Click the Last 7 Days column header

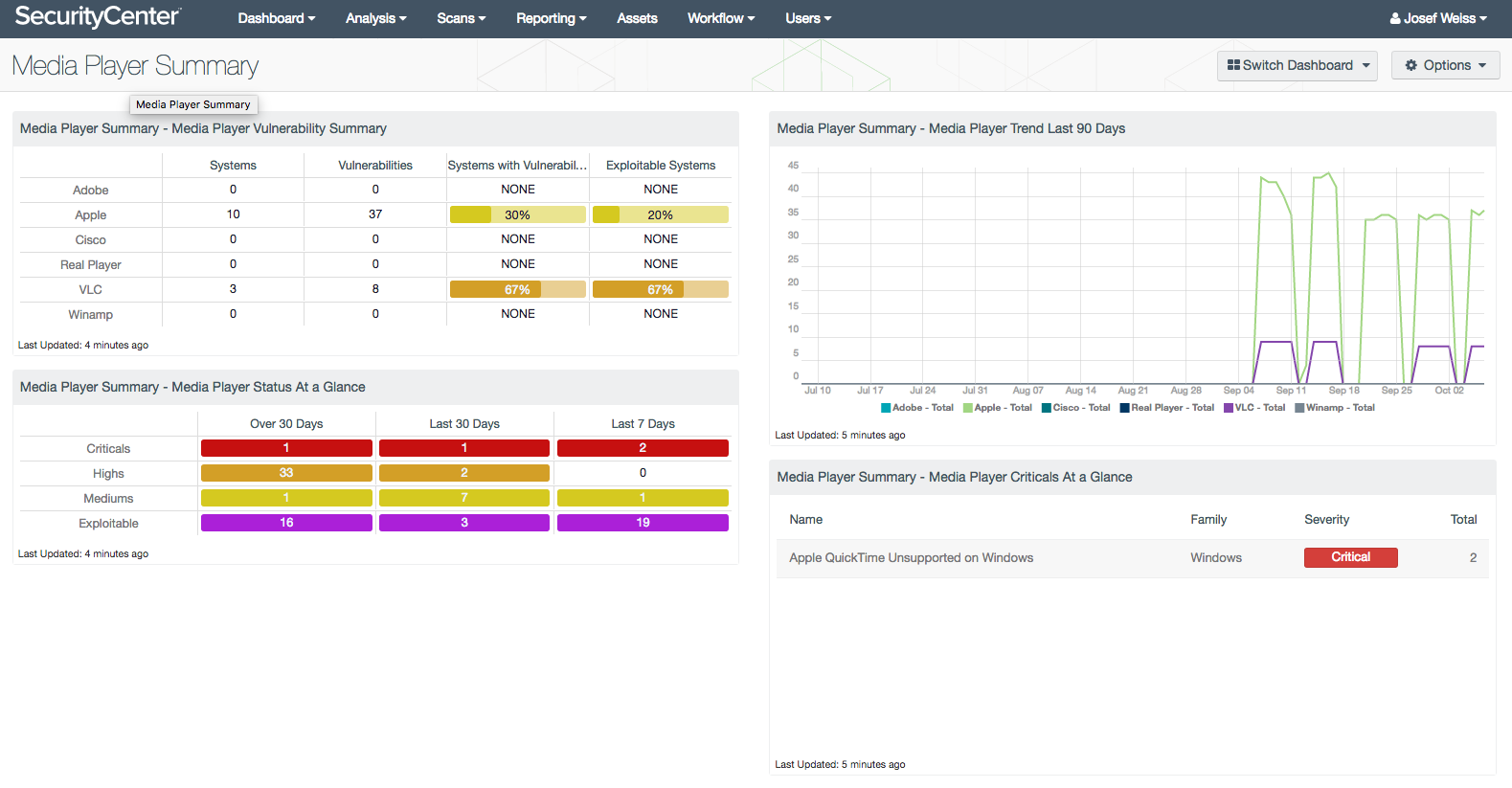tap(643, 424)
